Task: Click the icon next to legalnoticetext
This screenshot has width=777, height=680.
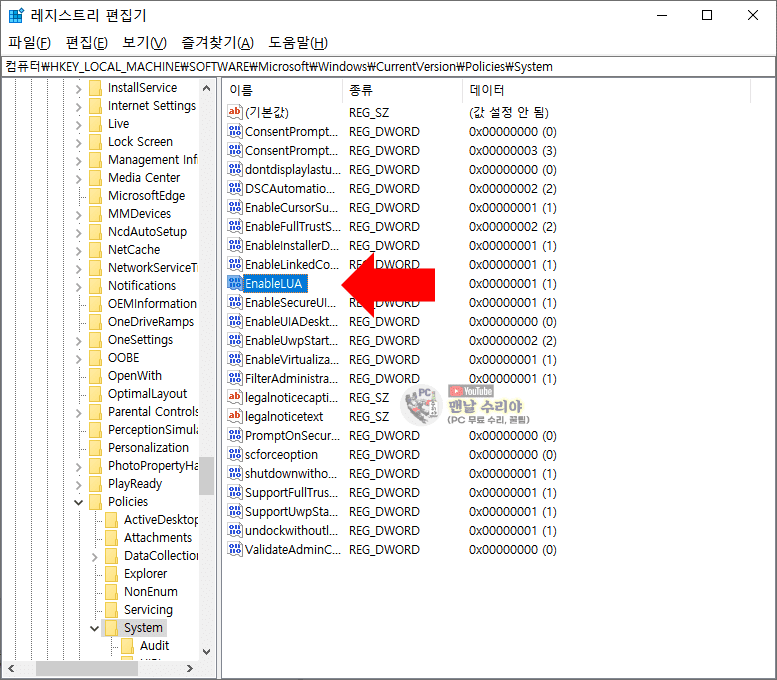Action: coord(235,416)
